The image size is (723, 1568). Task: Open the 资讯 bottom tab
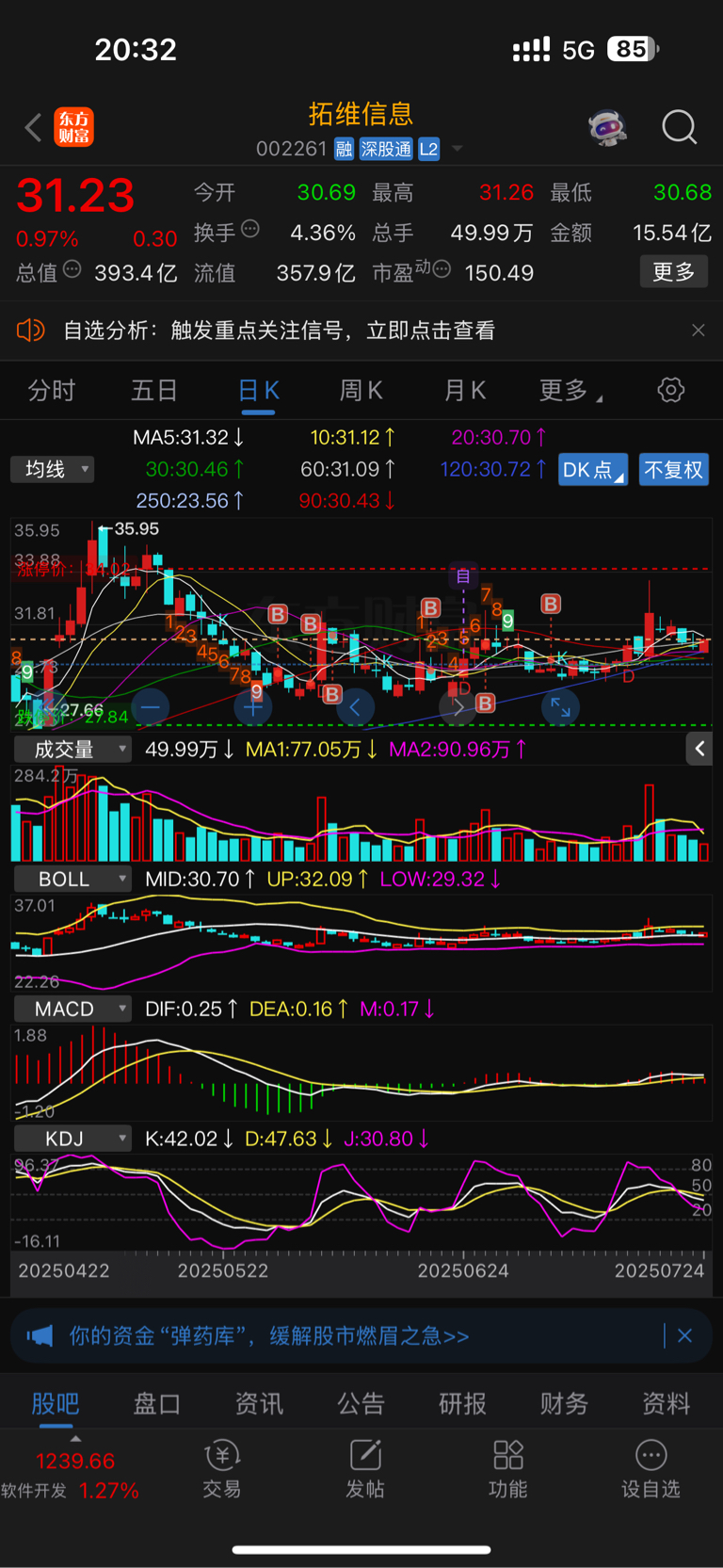coord(259,1404)
